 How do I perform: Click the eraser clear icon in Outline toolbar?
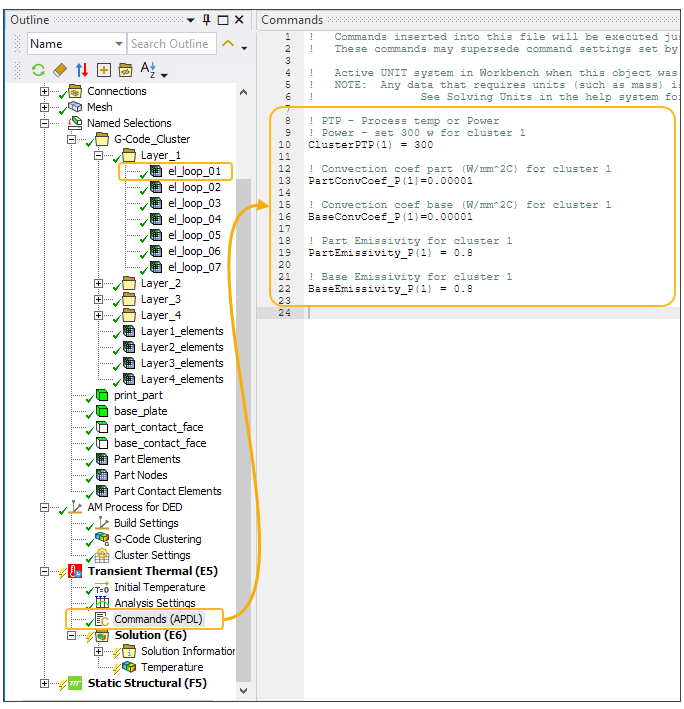tap(60, 70)
